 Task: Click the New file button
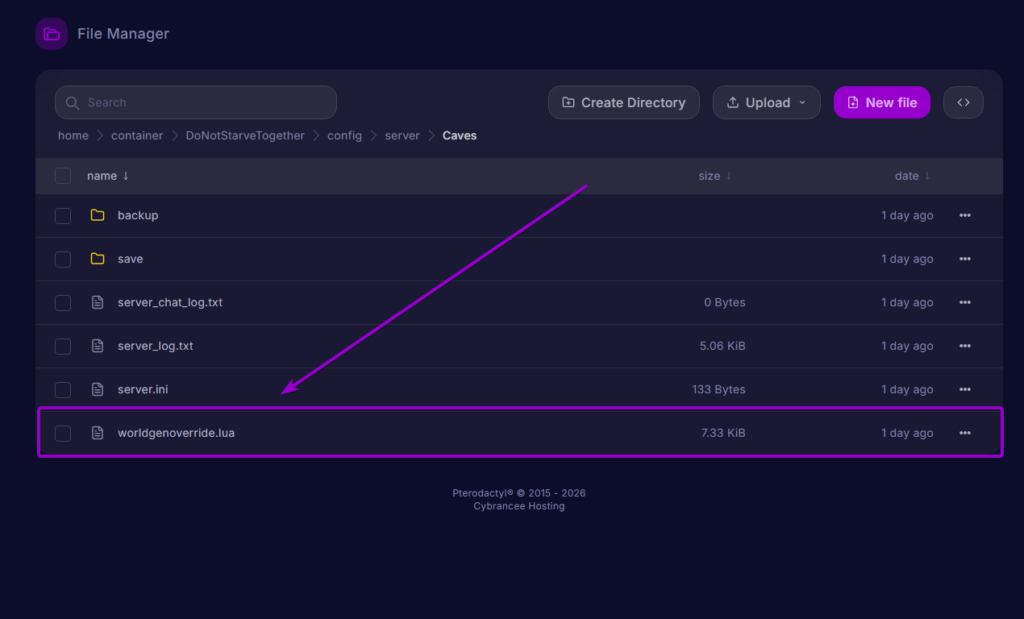pyautogui.click(x=882, y=103)
